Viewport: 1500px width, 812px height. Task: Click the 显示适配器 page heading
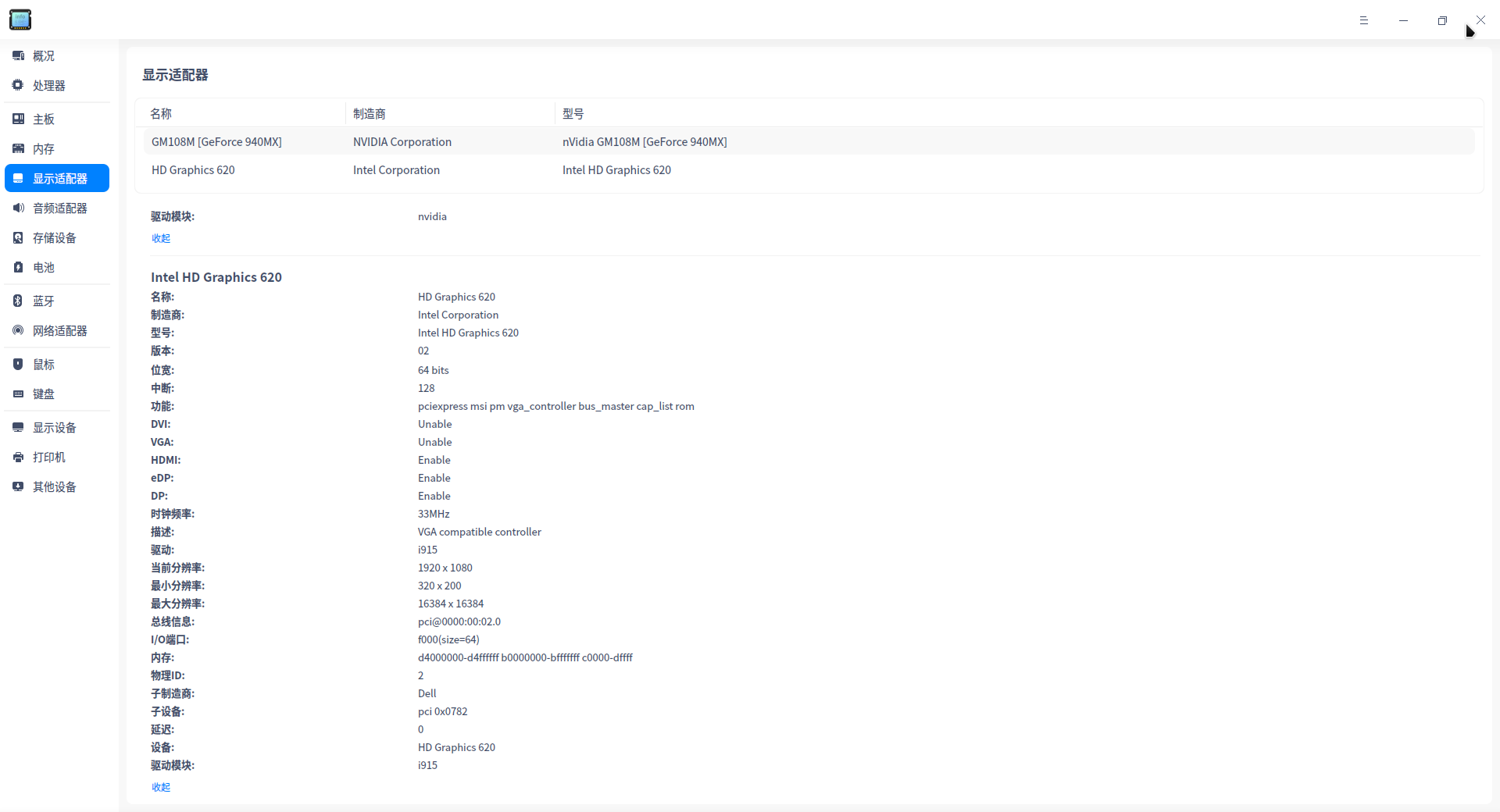tap(175, 75)
